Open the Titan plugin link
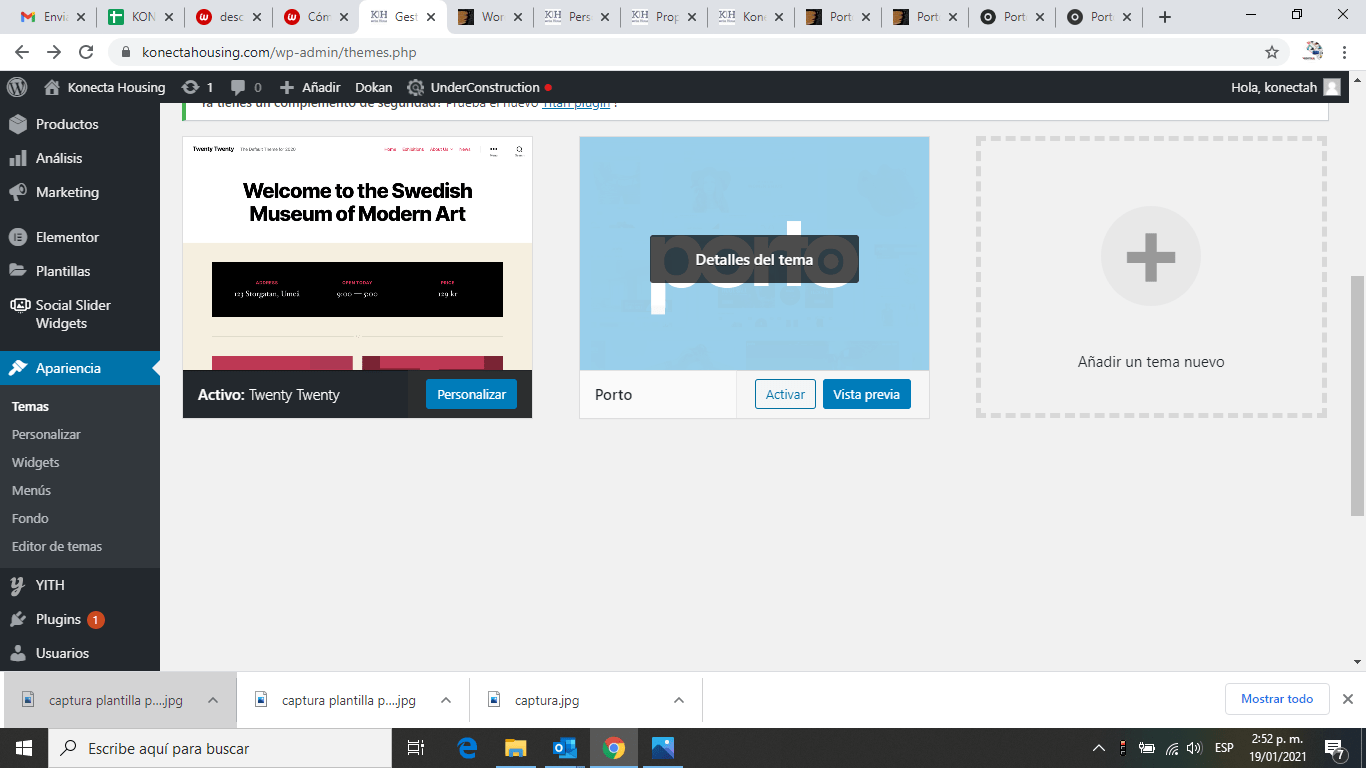 tap(576, 103)
